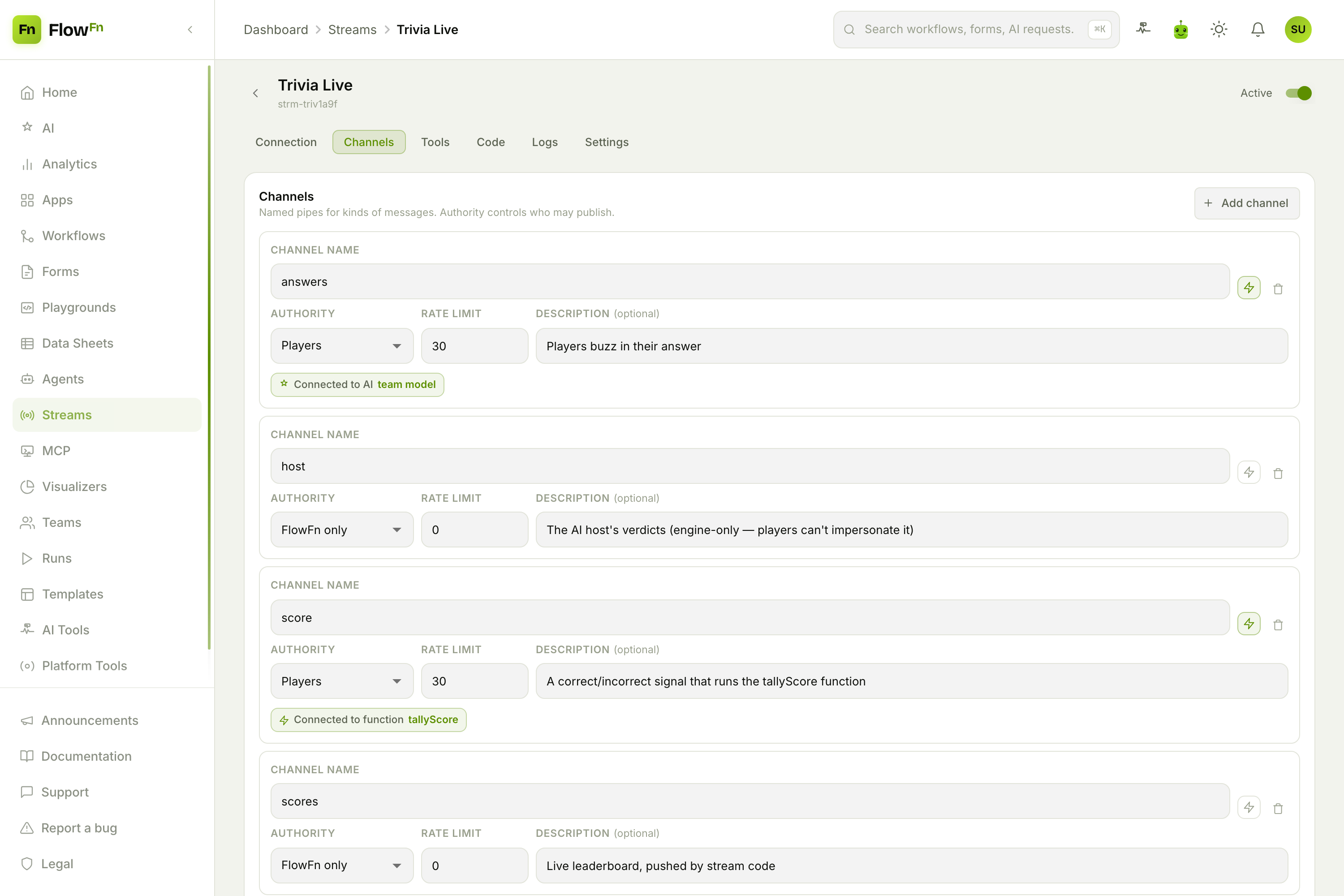Open Authority dropdown for answers channel

(342, 346)
